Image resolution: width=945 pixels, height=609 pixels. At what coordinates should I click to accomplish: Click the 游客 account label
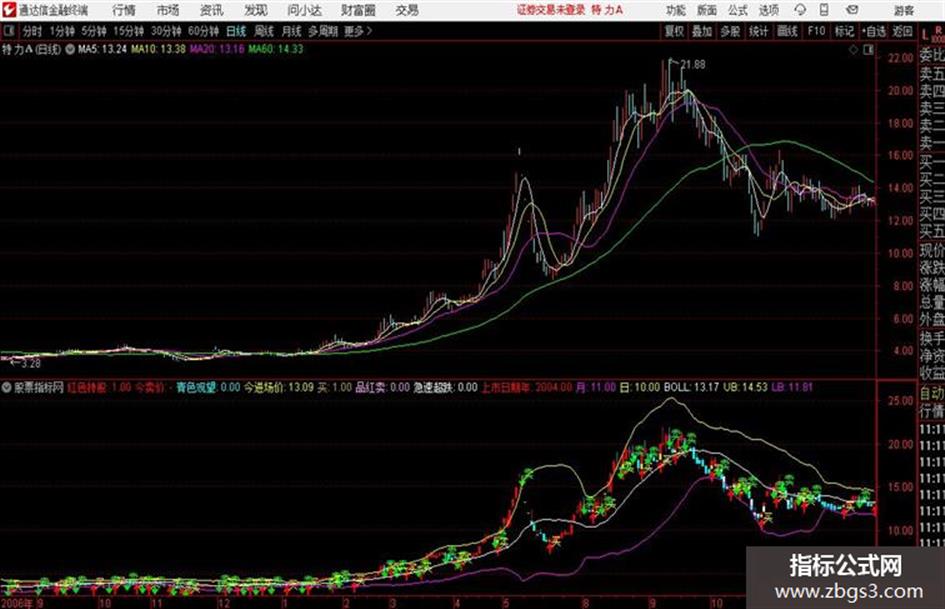coord(904,10)
